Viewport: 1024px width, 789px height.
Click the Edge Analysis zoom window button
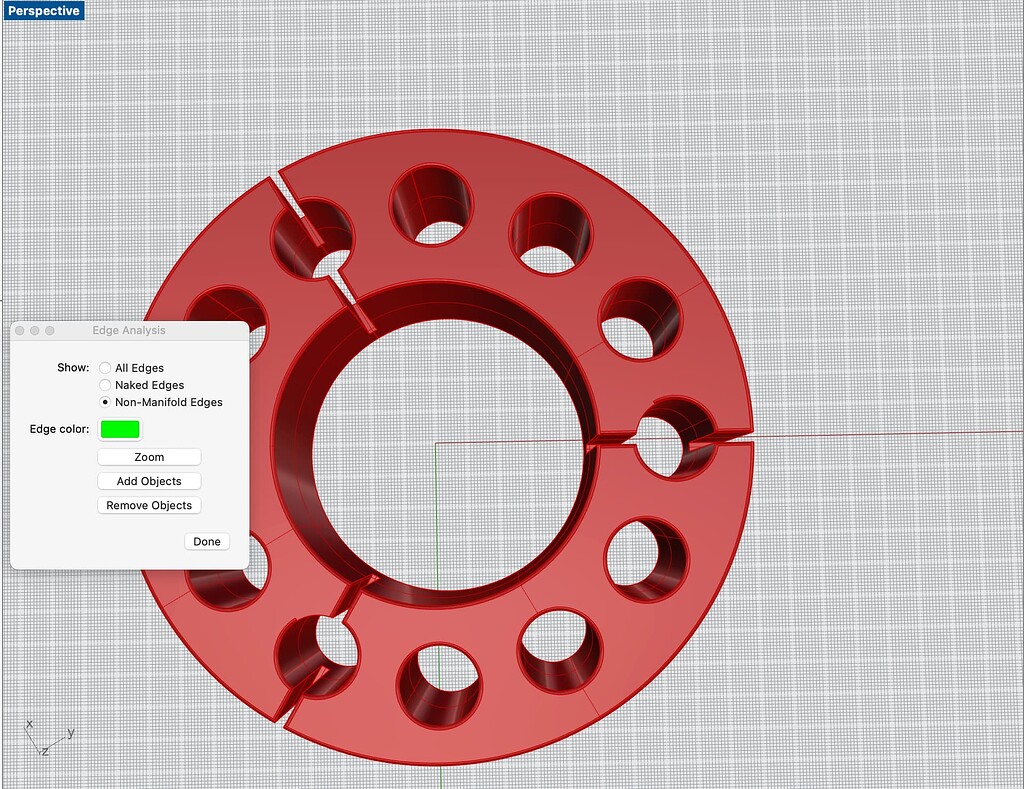(50, 330)
